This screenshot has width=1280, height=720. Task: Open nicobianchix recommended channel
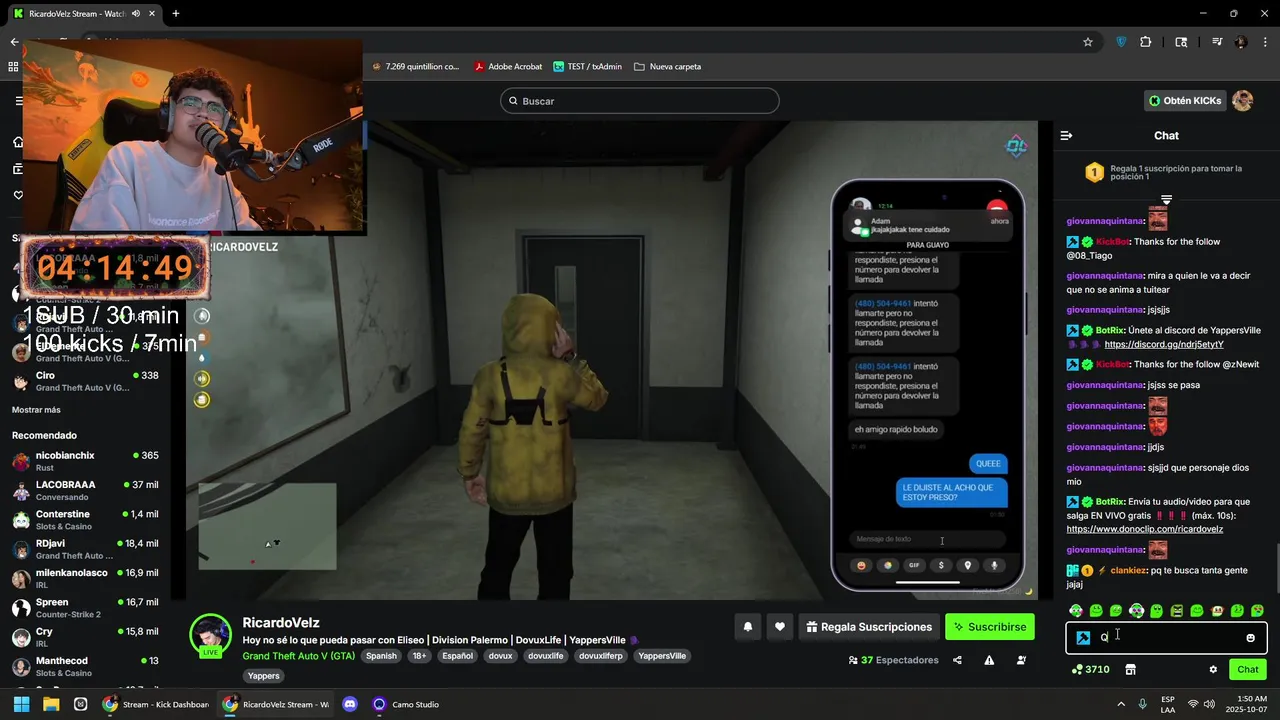pos(85,461)
